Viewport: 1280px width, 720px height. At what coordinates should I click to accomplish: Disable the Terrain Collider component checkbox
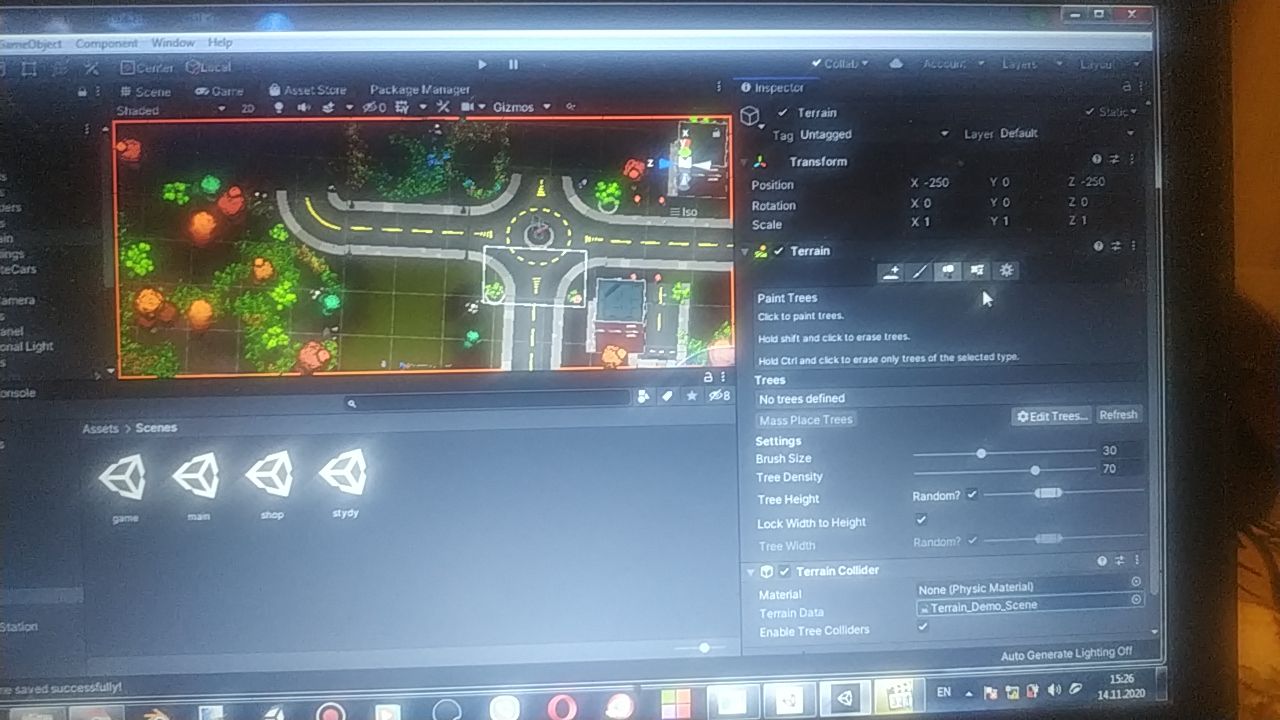click(x=786, y=571)
